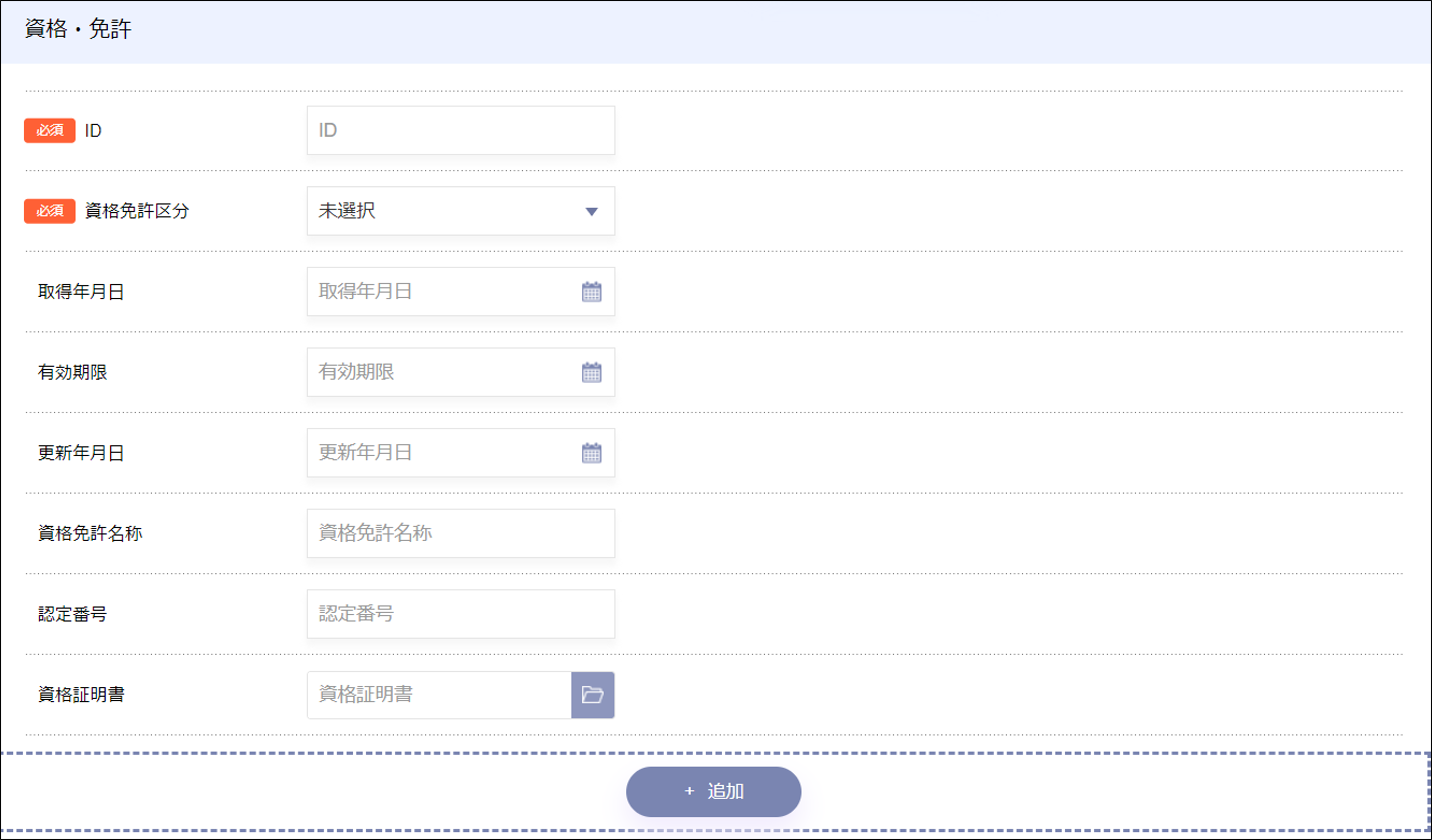
Task: Click the dropdown arrow icon showing 未選択
Action: (592, 211)
